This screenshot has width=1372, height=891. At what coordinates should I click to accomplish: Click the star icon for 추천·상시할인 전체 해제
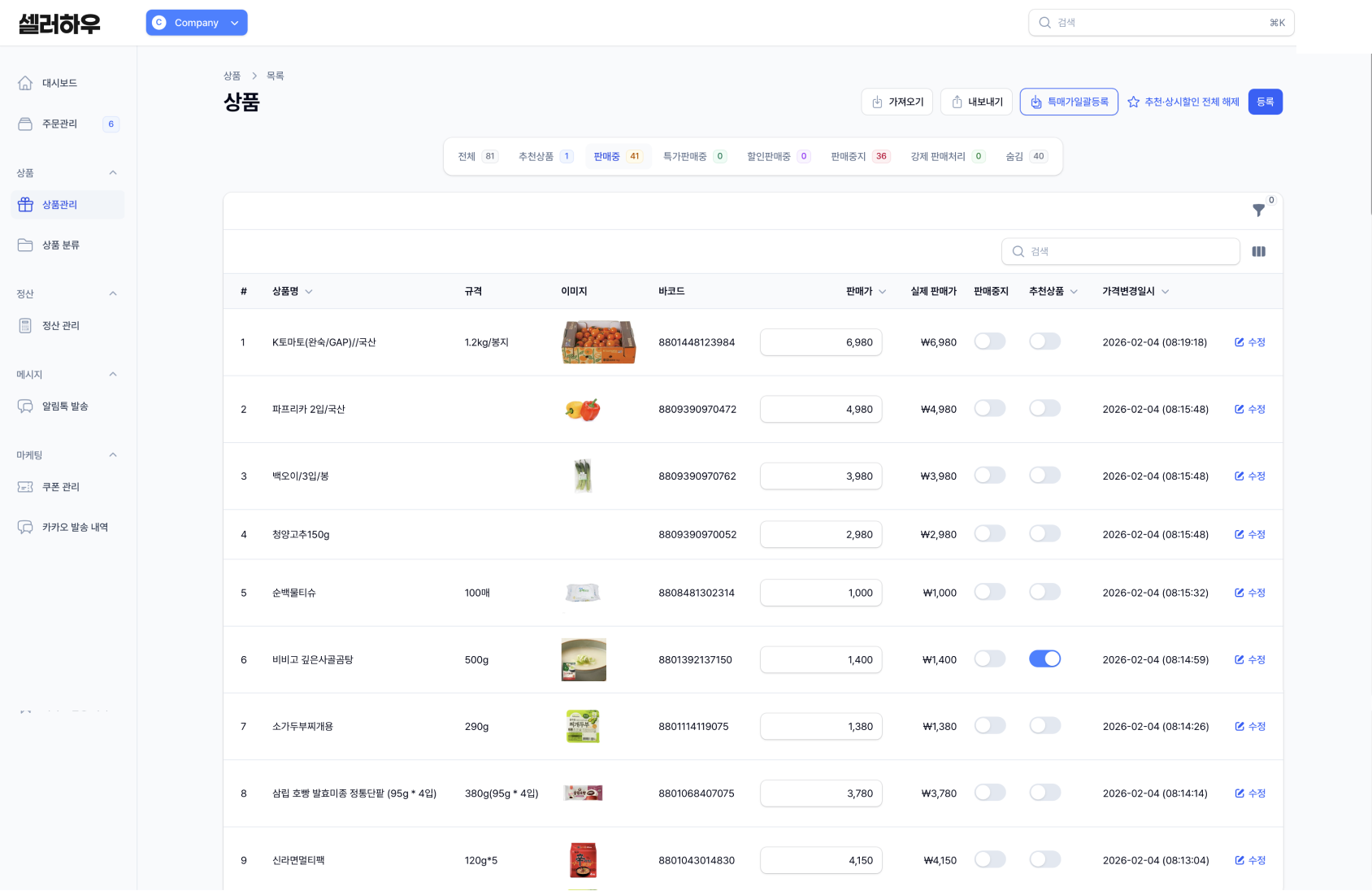pyautogui.click(x=1133, y=102)
